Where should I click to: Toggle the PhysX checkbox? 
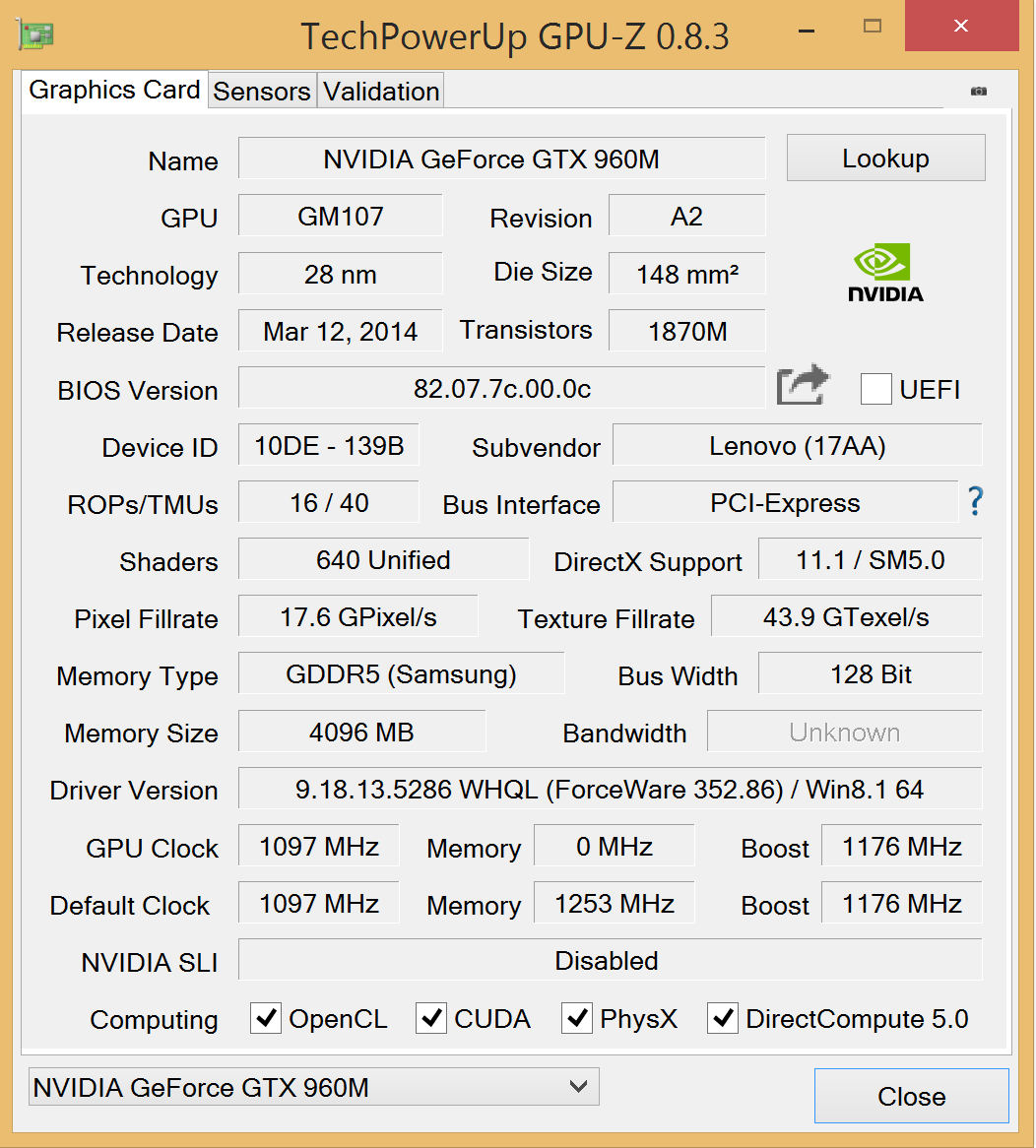tap(577, 1018)
